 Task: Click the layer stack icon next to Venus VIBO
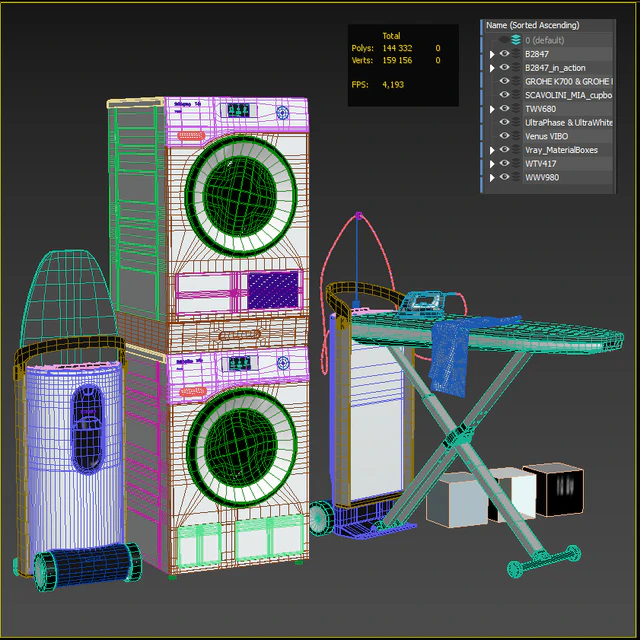(x=516, y=136)
